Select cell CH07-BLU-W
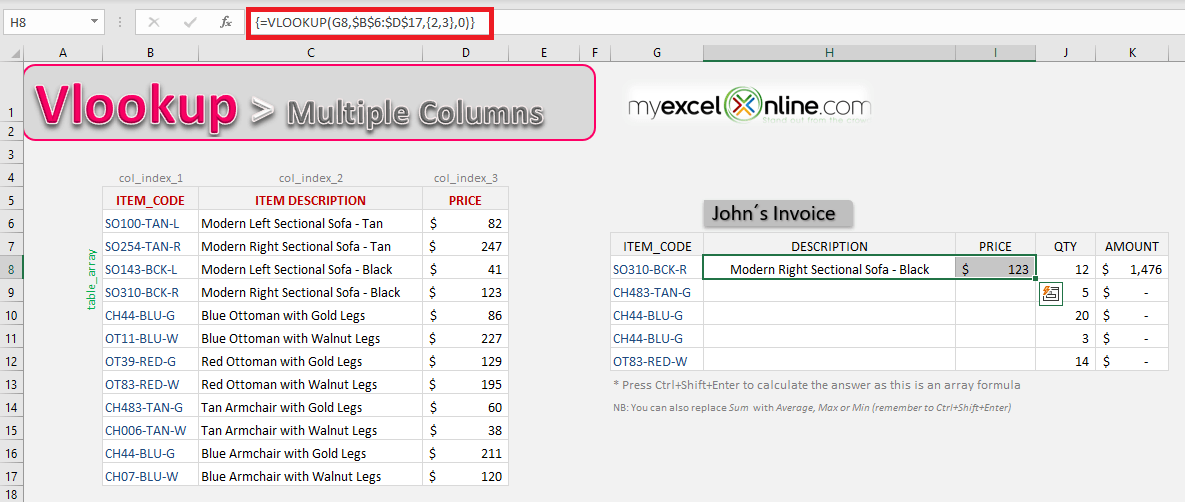The width and height of the screenshot is (1185, 502). click(x=150, y=476)
